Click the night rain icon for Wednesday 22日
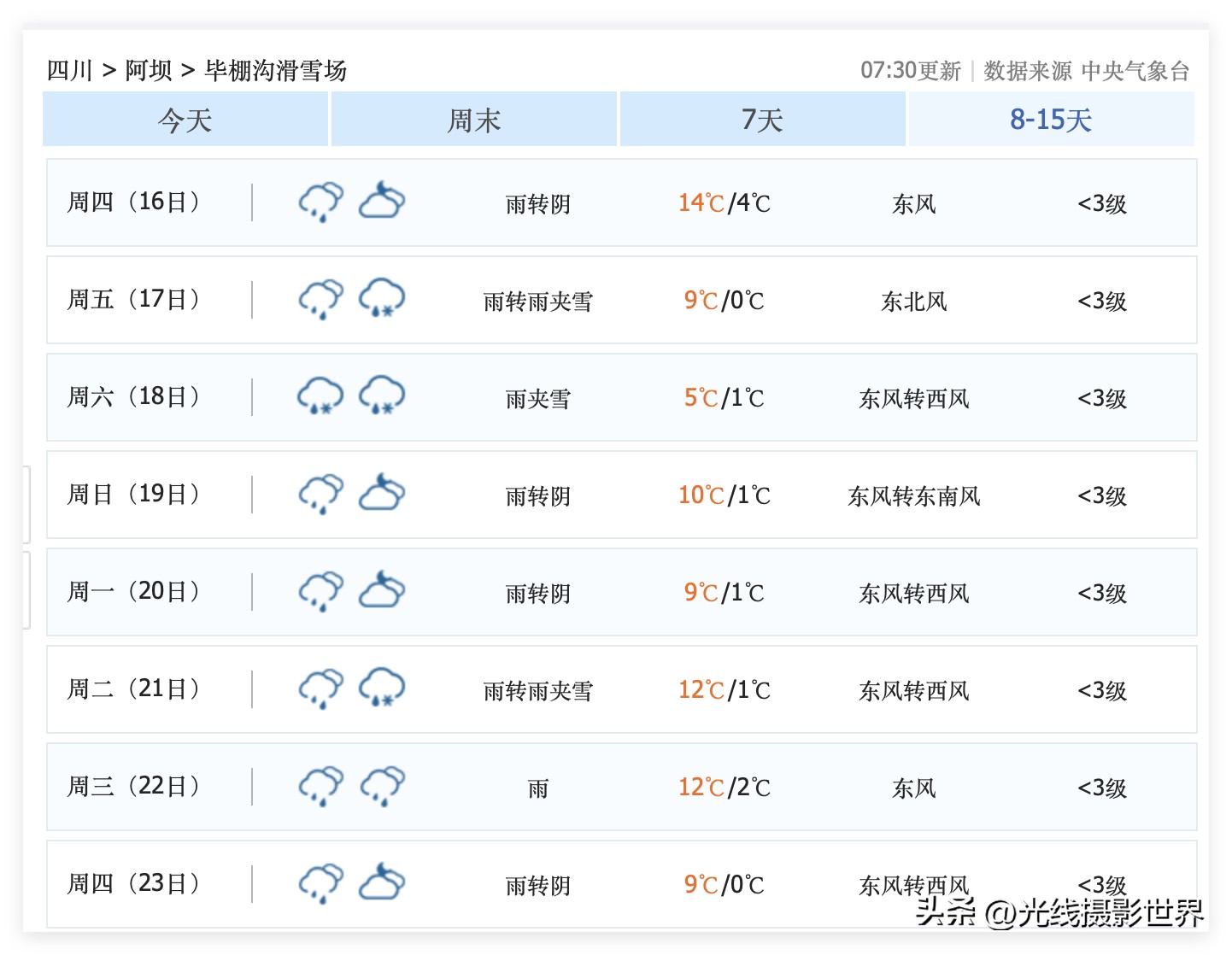Image resolution: width=1232 pixels, height=955 pixels. click(x=382, y=786)
